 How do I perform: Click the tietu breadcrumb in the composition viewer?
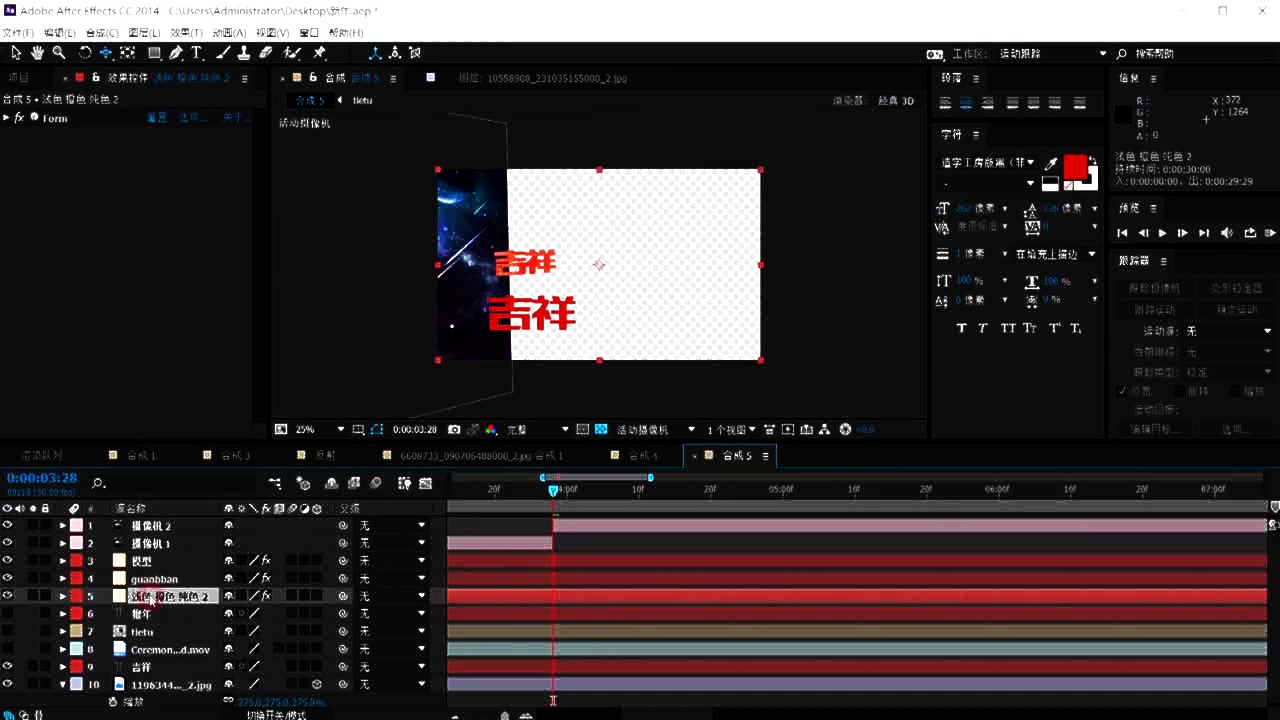(x=362, y=100)
